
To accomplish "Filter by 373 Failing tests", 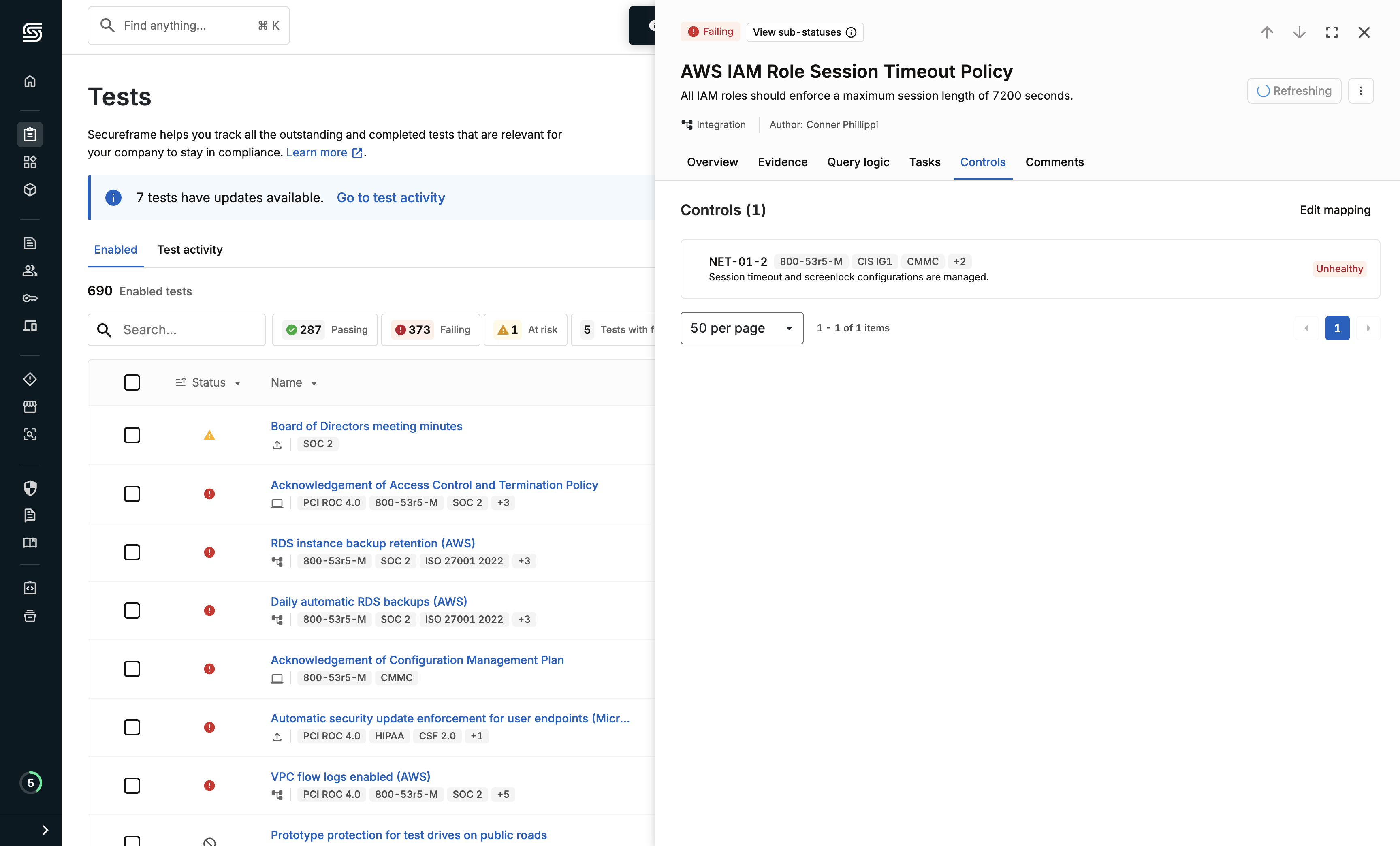I will (431, 329).
